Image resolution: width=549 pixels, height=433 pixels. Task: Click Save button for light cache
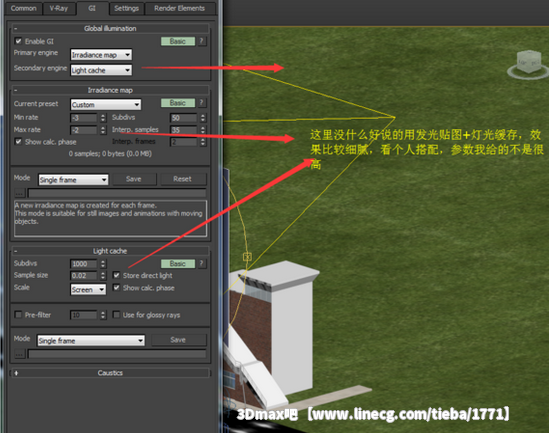point(178,340)
